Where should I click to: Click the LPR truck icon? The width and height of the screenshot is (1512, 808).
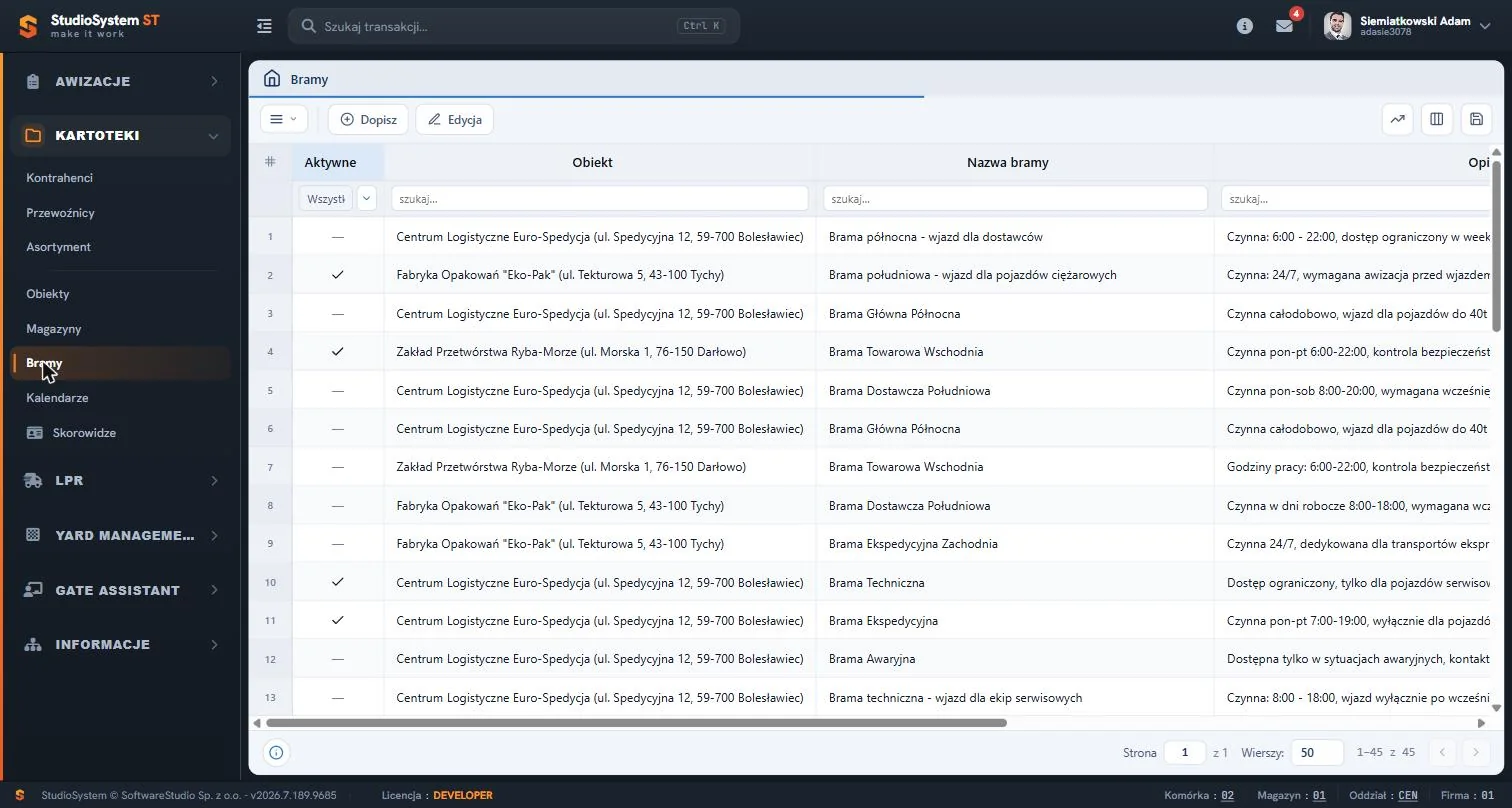[33, 480]
